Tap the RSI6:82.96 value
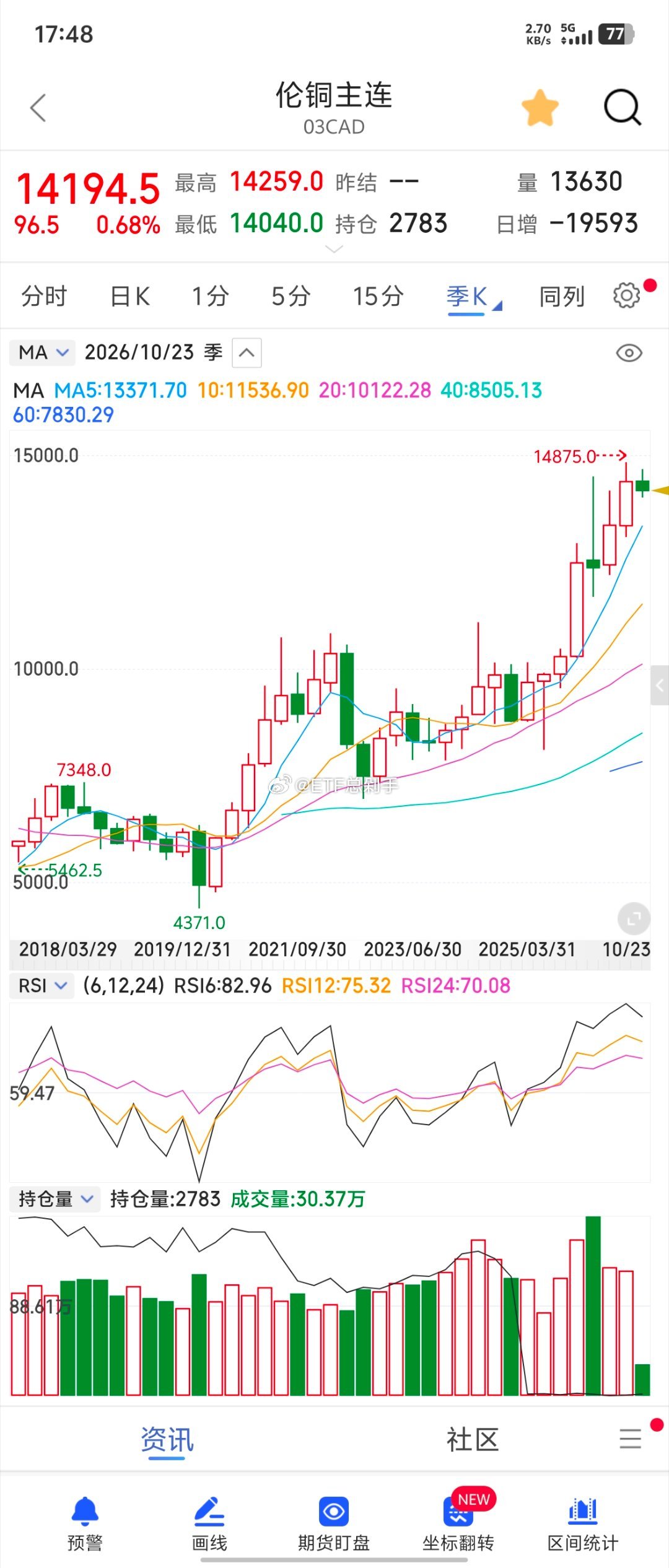The height and width of the screenshot is (1568, 669). (x=222, y=985)
